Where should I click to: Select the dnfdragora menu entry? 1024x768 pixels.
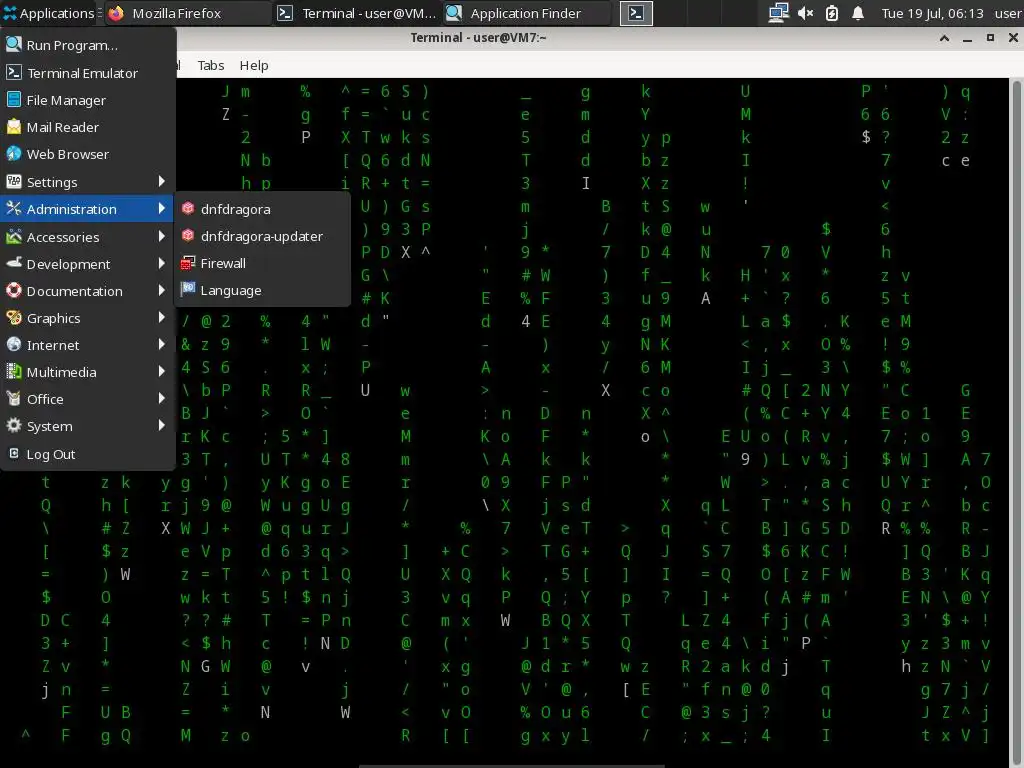coord(262,208)
